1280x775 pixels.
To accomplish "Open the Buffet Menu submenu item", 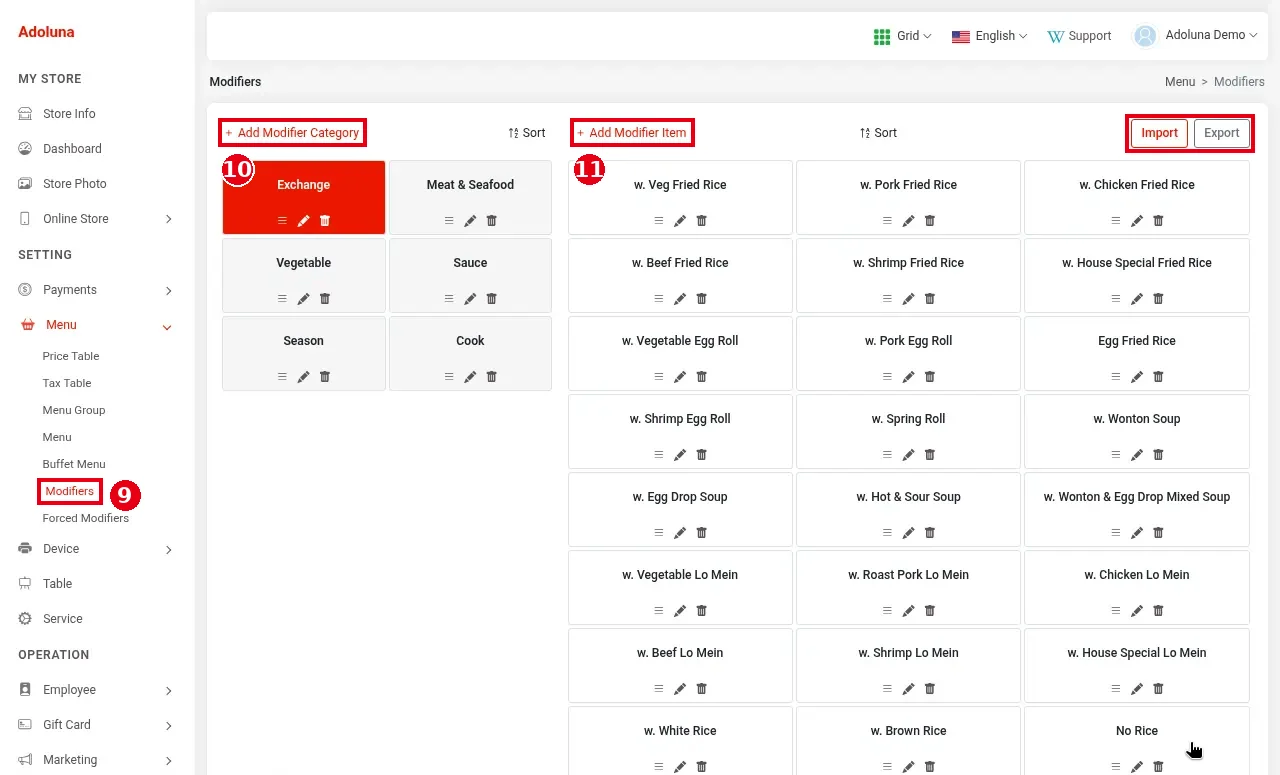I will point(74,464).
